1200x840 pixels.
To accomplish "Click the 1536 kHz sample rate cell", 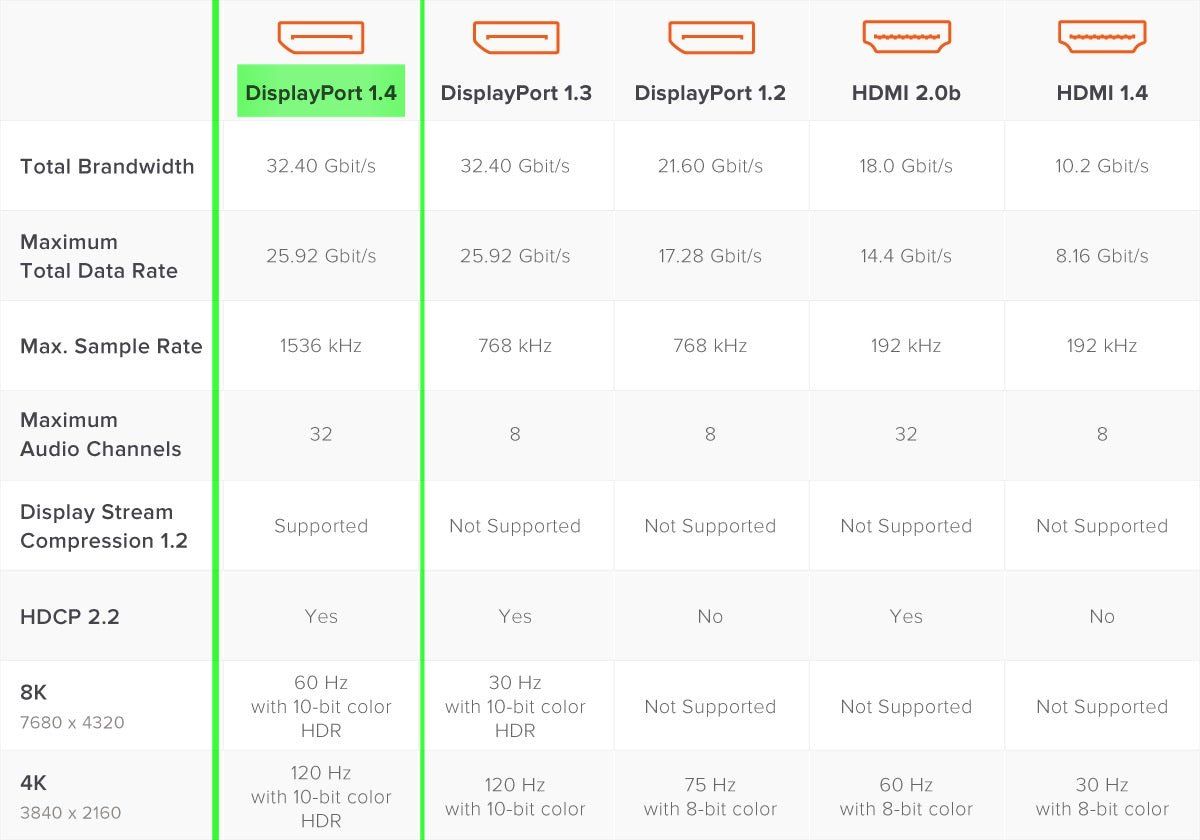I will pyautogui.click(x=321, y=346).
